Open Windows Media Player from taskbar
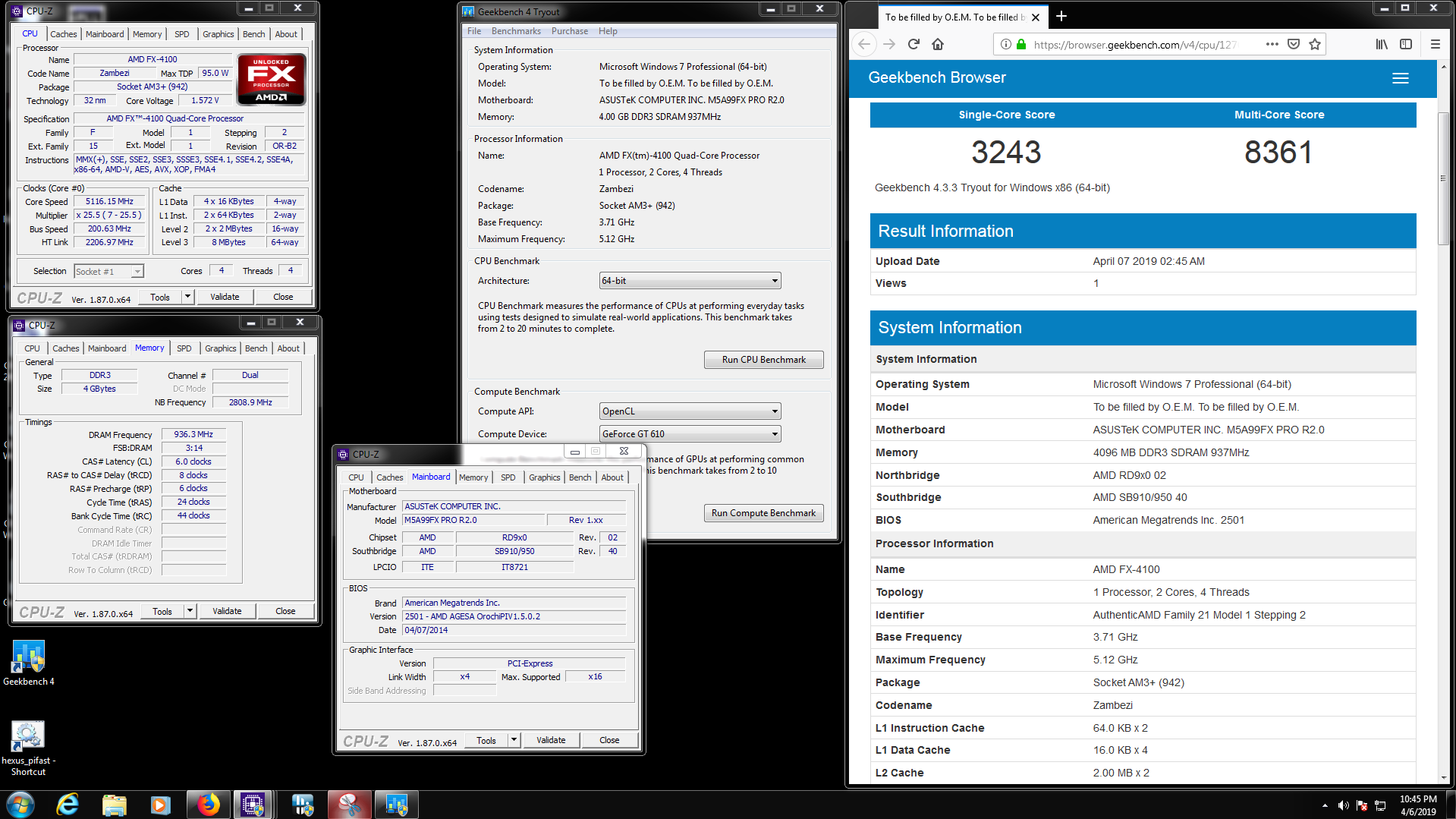 pos(160,805)
